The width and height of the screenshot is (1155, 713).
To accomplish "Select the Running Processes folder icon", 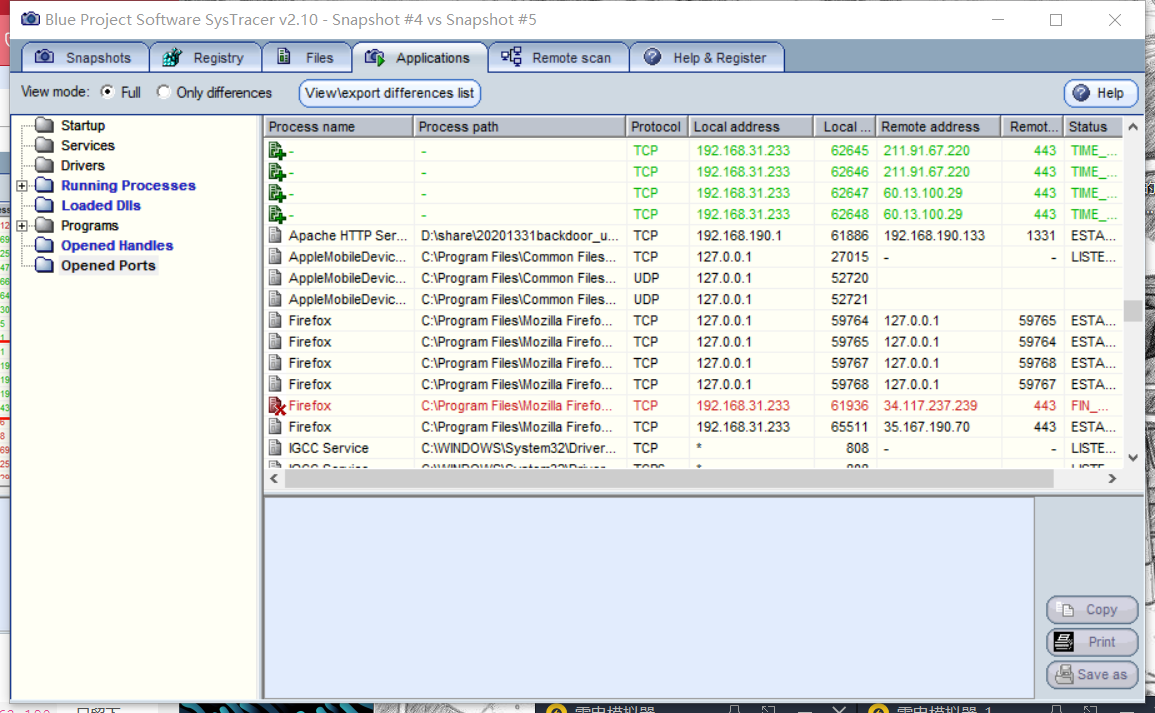I will coord(44,185).
